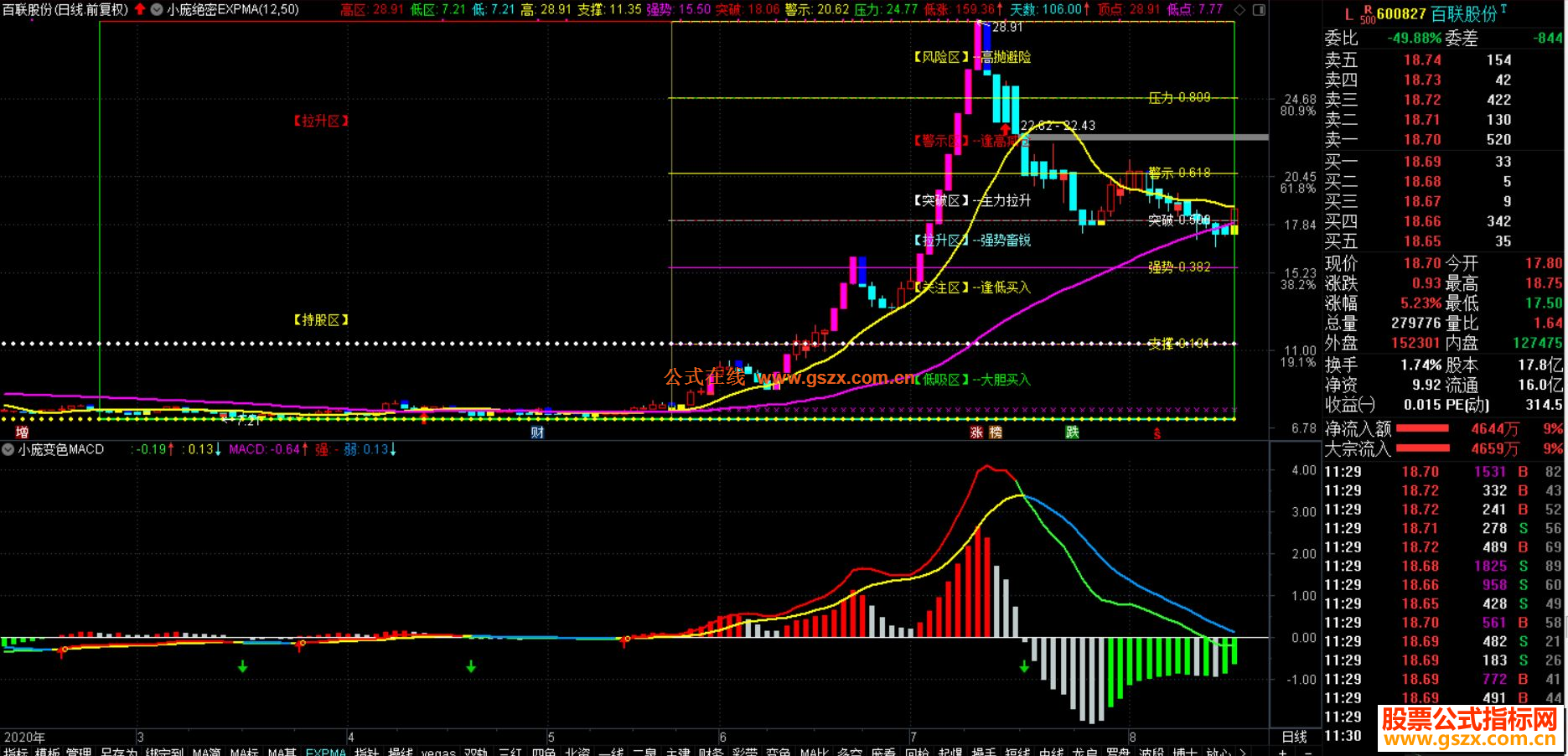The width and height of the screenshot is (1568, 756).
Task: Select the 波段 indicator tab
Action: click(1151, 751)
